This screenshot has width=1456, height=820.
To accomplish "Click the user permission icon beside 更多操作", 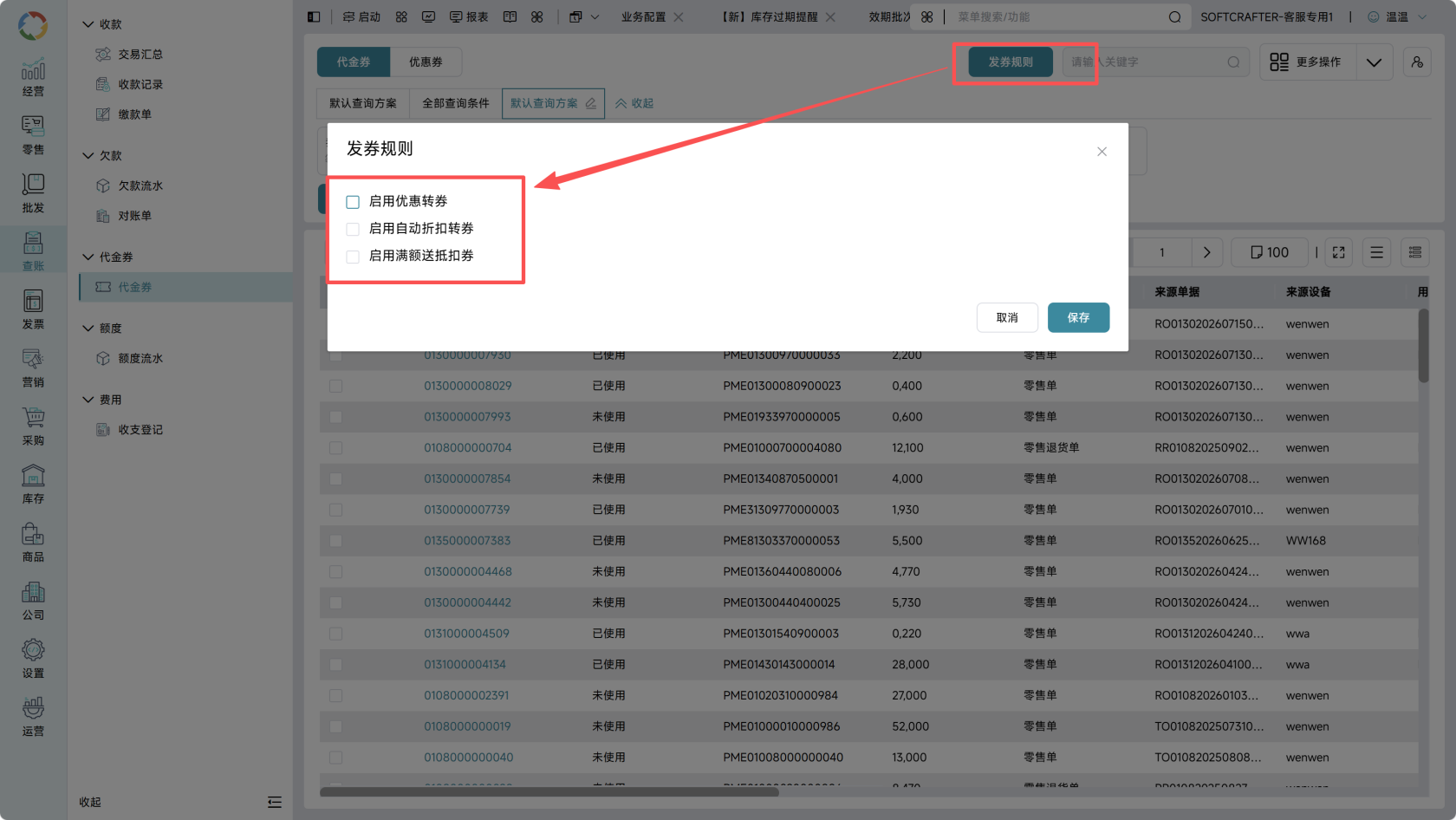I will point(1417,62).
